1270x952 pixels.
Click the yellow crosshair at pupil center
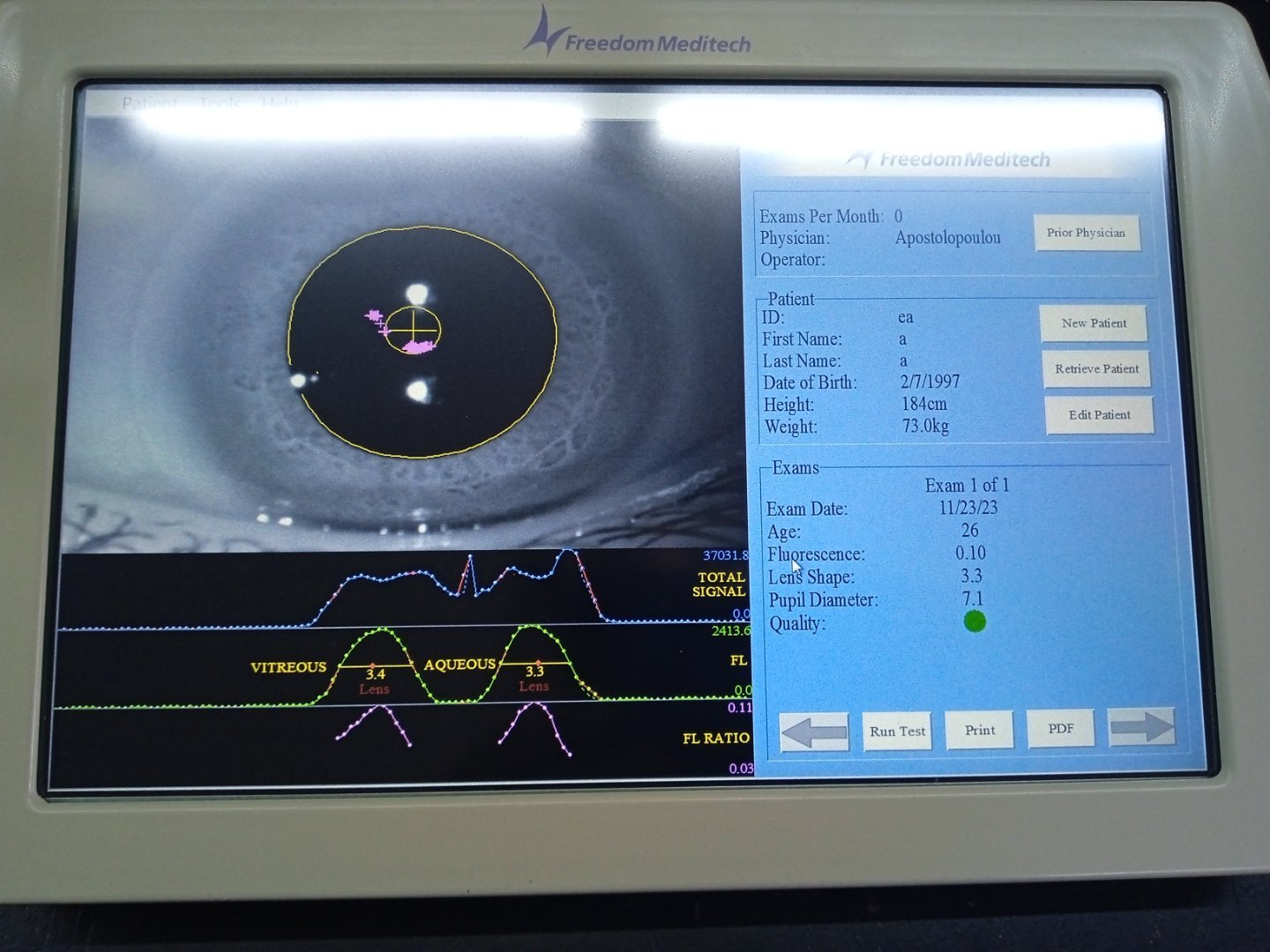pyautogui.click(x=413, y=328)
